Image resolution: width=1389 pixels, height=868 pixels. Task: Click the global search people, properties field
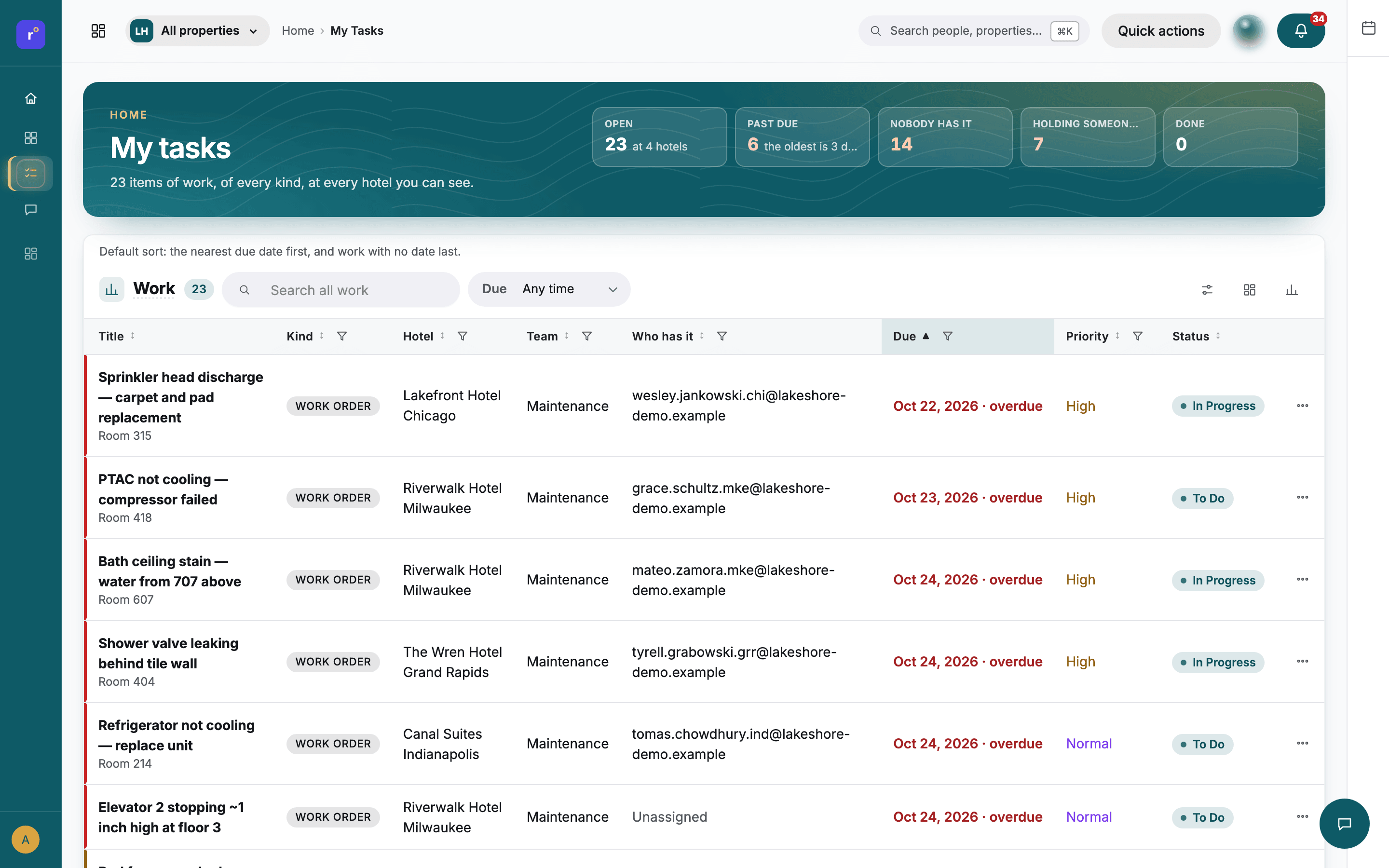point(974,31)
